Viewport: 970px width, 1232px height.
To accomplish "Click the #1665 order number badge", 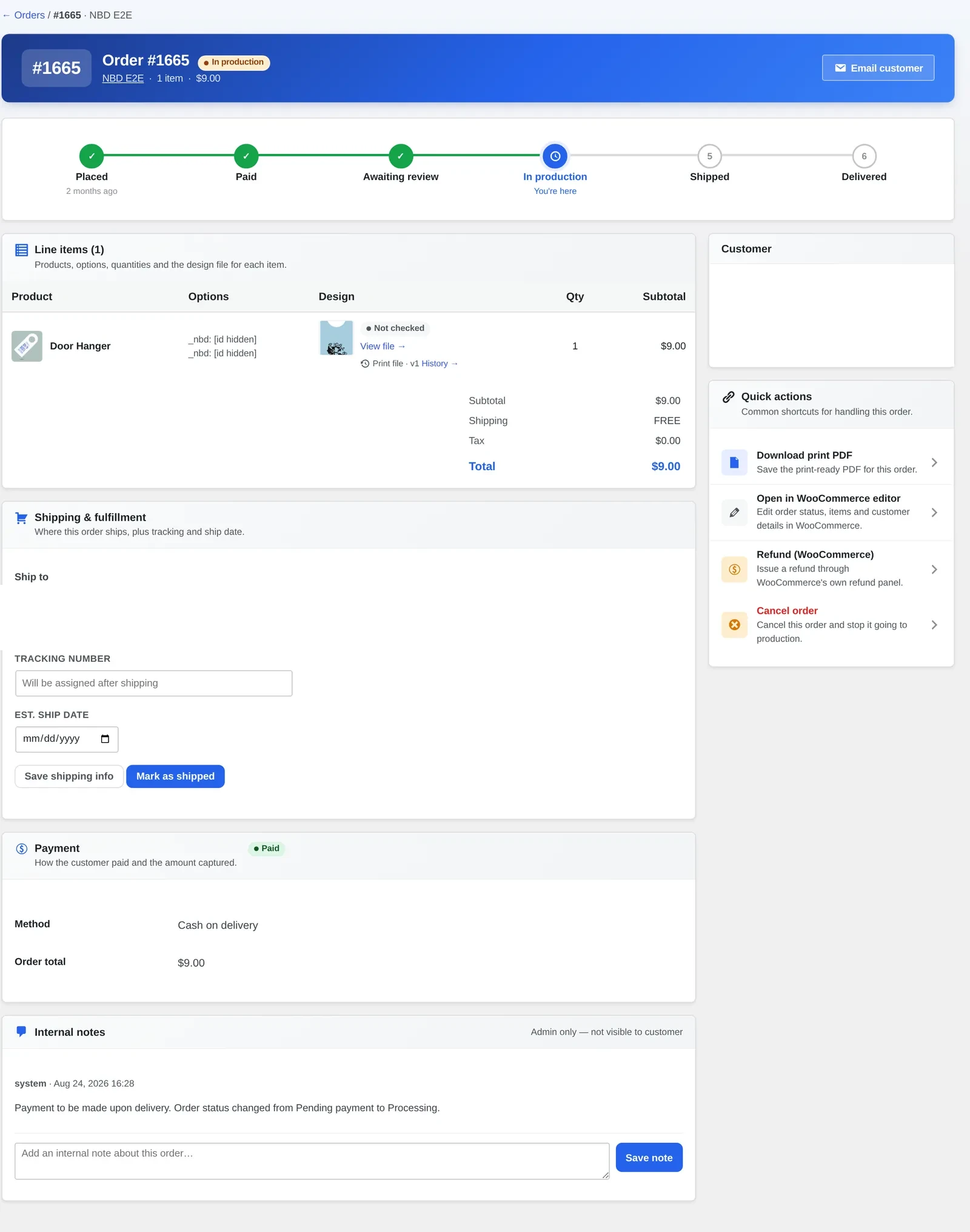I will click(56, 68).
